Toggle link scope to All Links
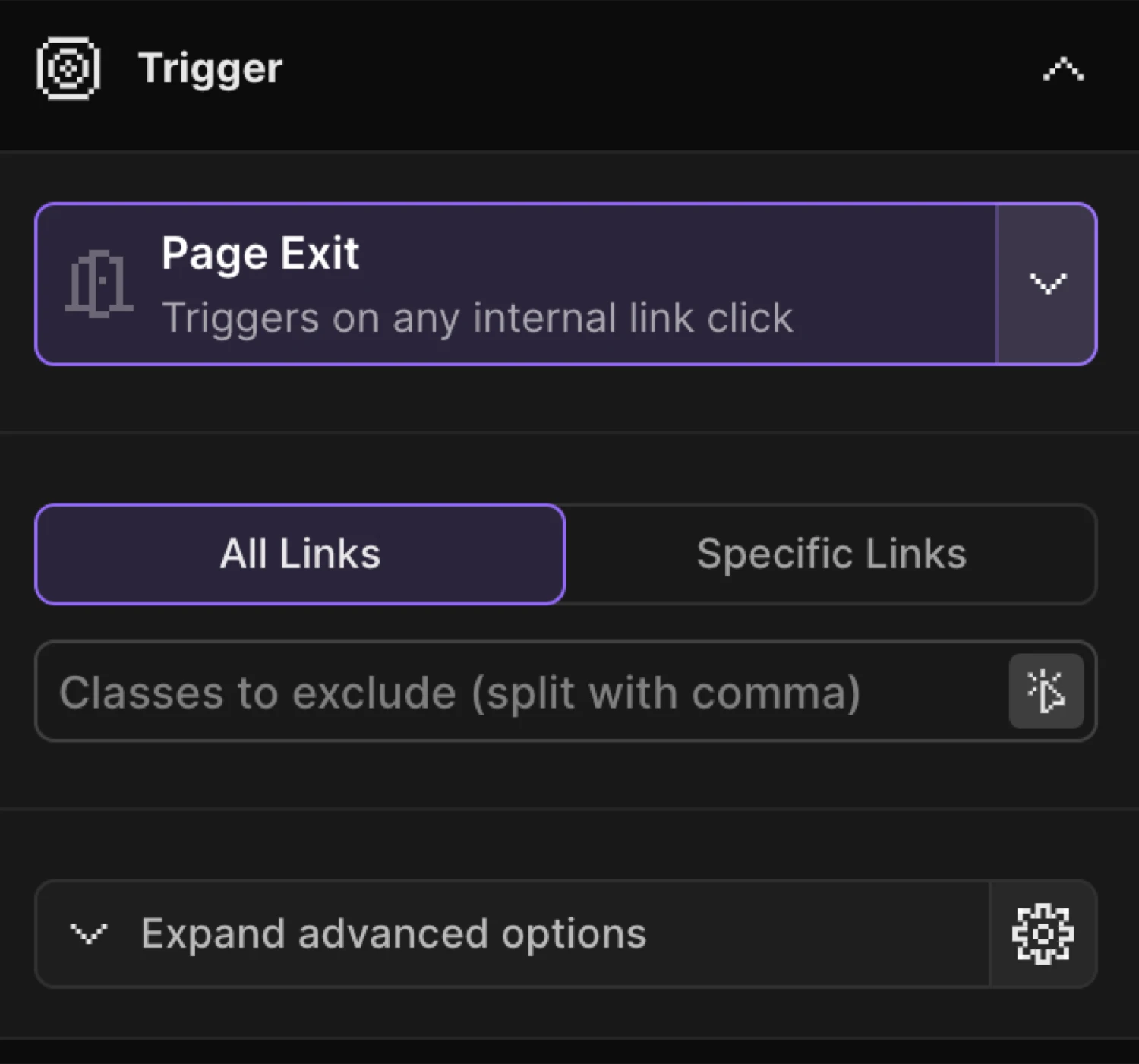 pyautogui.click(x=300, y=553)
